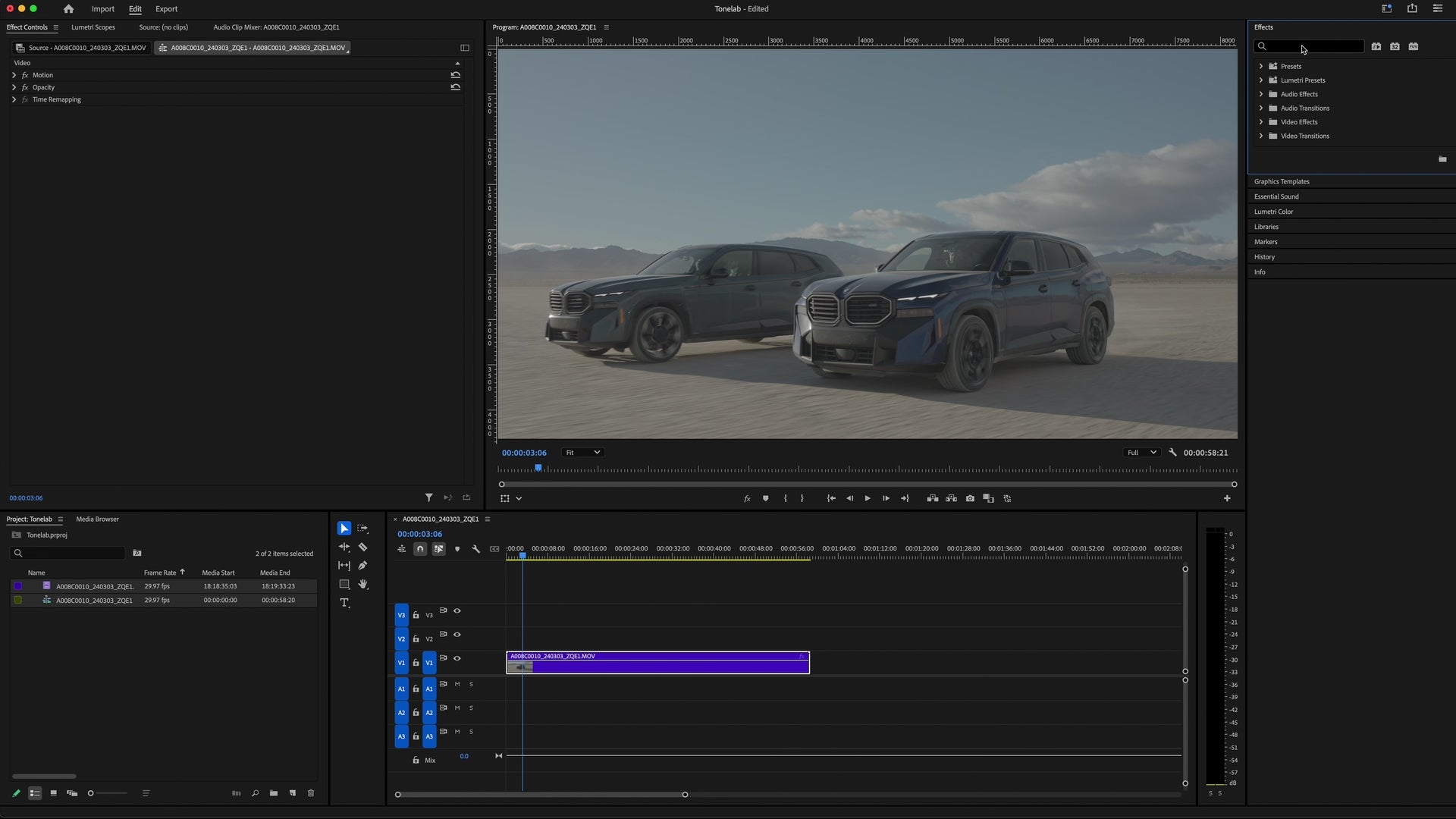Click the Export Frame camera icon
Viewport: 1456px width, 819px height.
pyautogui.click(x=970, y=498)
